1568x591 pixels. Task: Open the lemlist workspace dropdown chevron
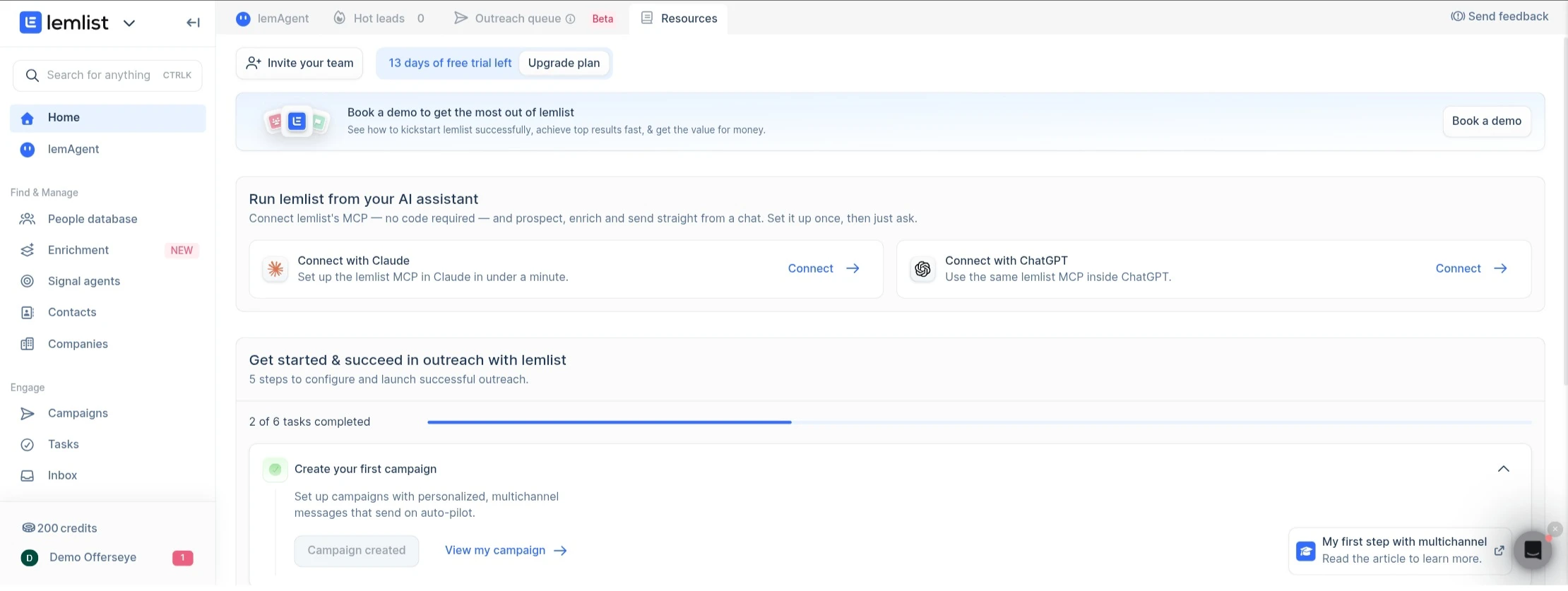(129, 23)
